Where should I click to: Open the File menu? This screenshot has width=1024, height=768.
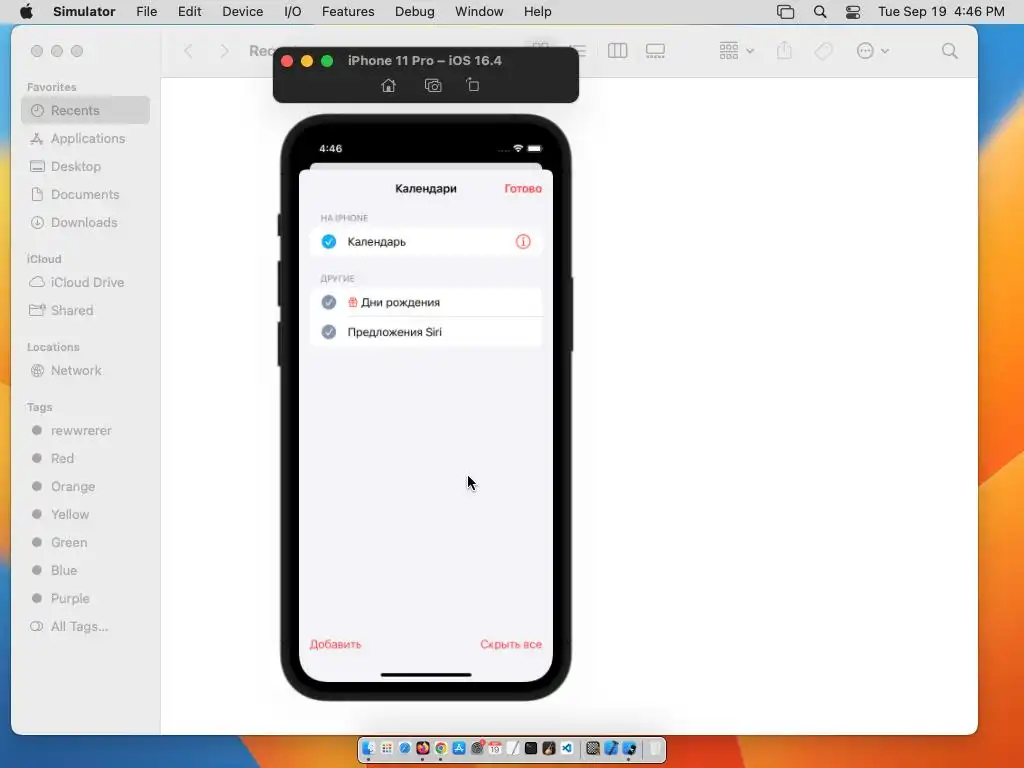coord(146,12)
